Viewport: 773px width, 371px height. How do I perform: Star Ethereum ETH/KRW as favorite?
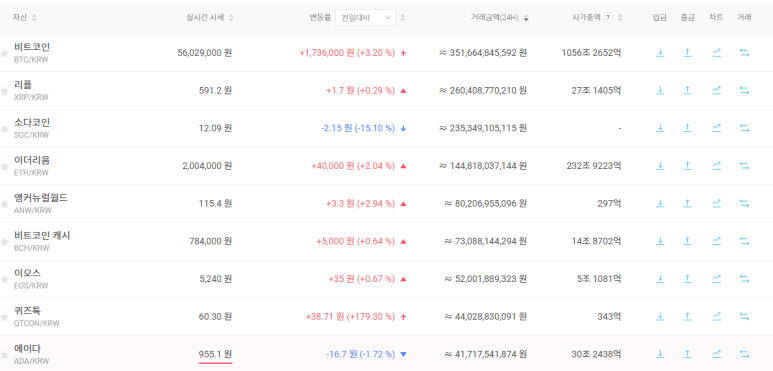(4, 167)
